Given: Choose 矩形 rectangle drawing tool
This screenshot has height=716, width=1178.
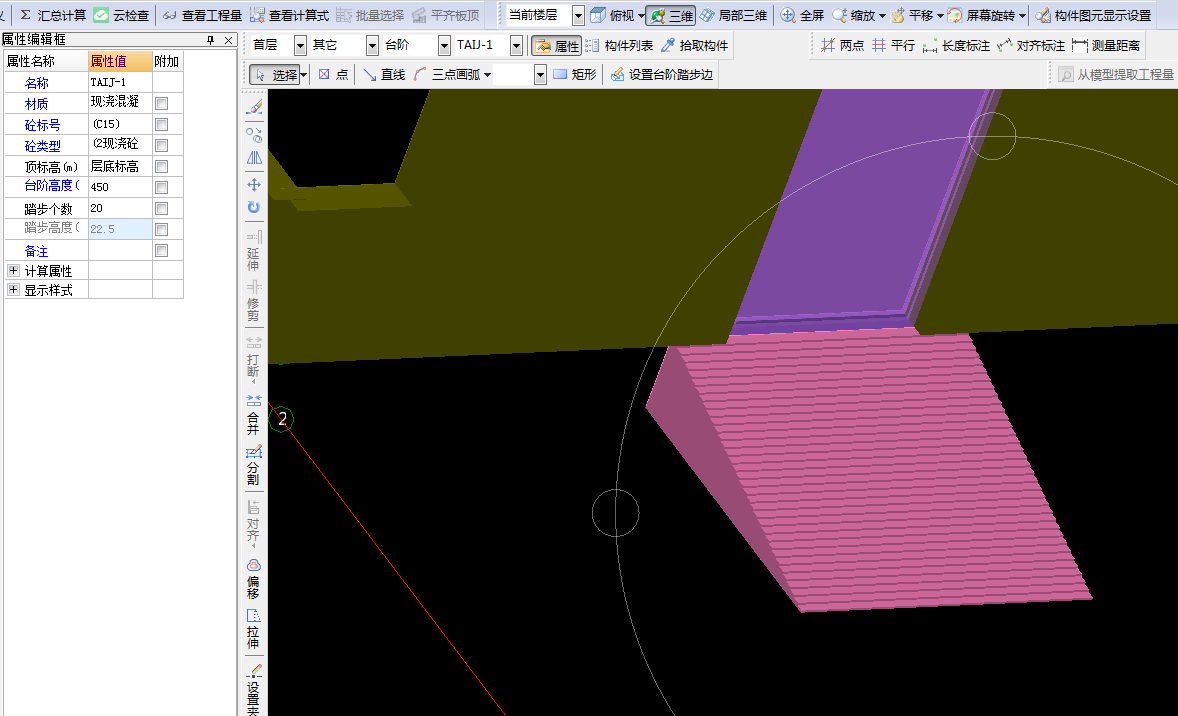Looking at the screenshot, I should point(575,74).
